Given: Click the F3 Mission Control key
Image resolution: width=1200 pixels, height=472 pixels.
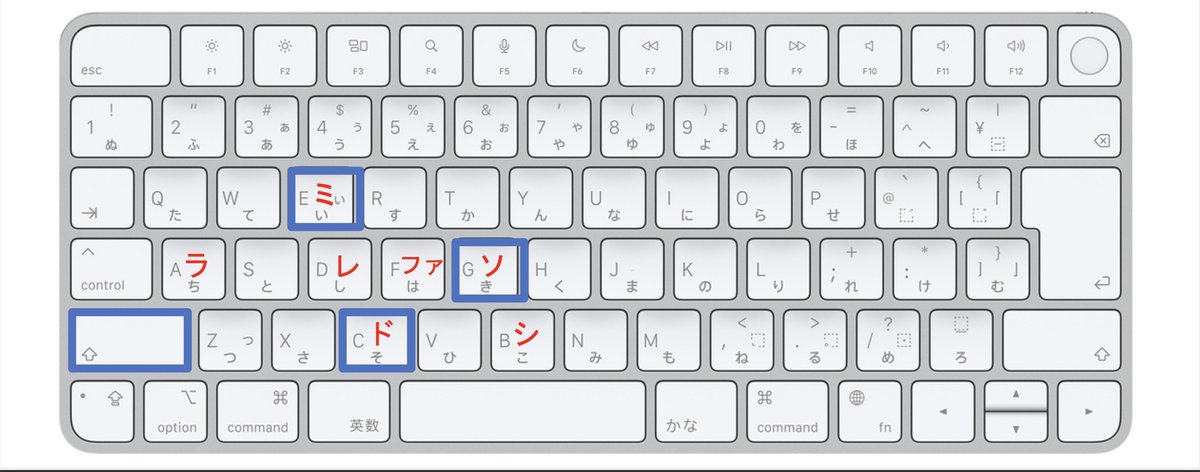Looking at the screenshot, I should tap(358, 57).
